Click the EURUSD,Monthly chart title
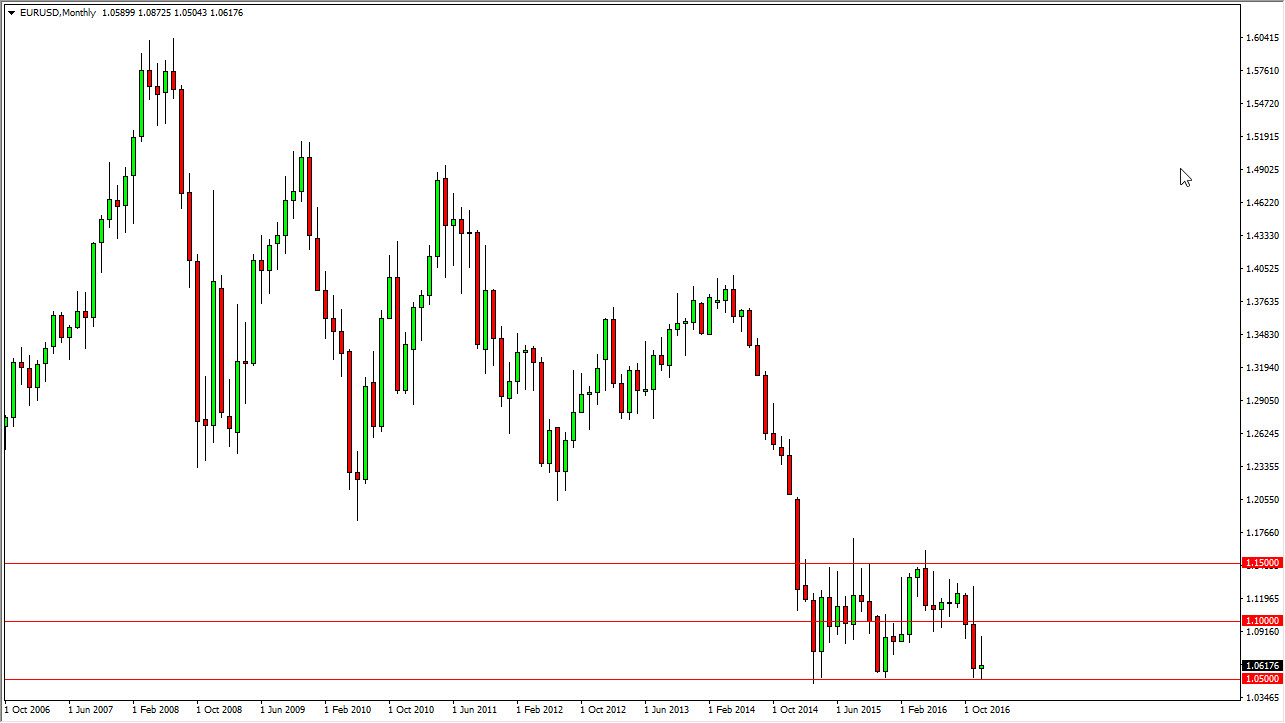Screen dimensions: 1285x723 click(x=56, y=13)
